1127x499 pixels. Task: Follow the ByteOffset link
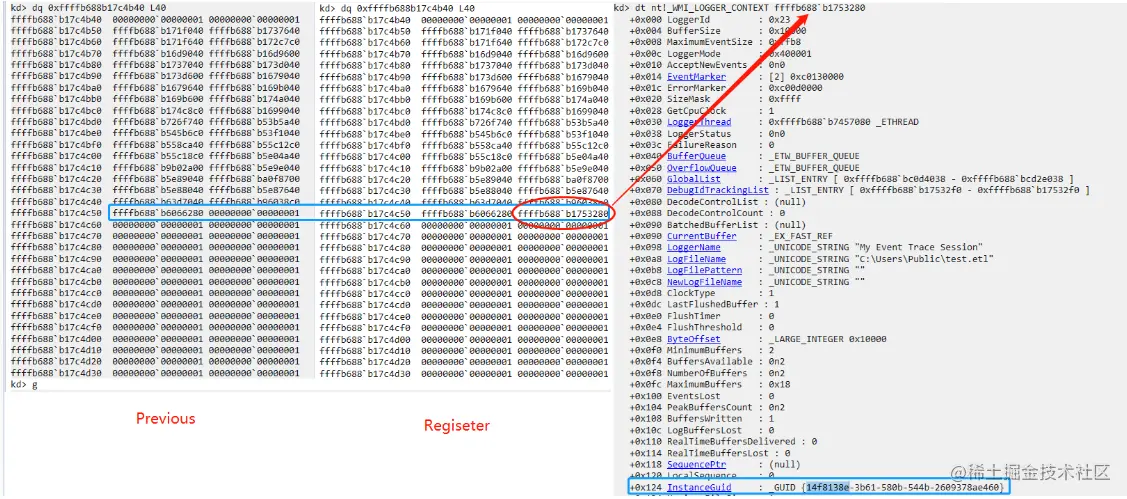[693, 339]
